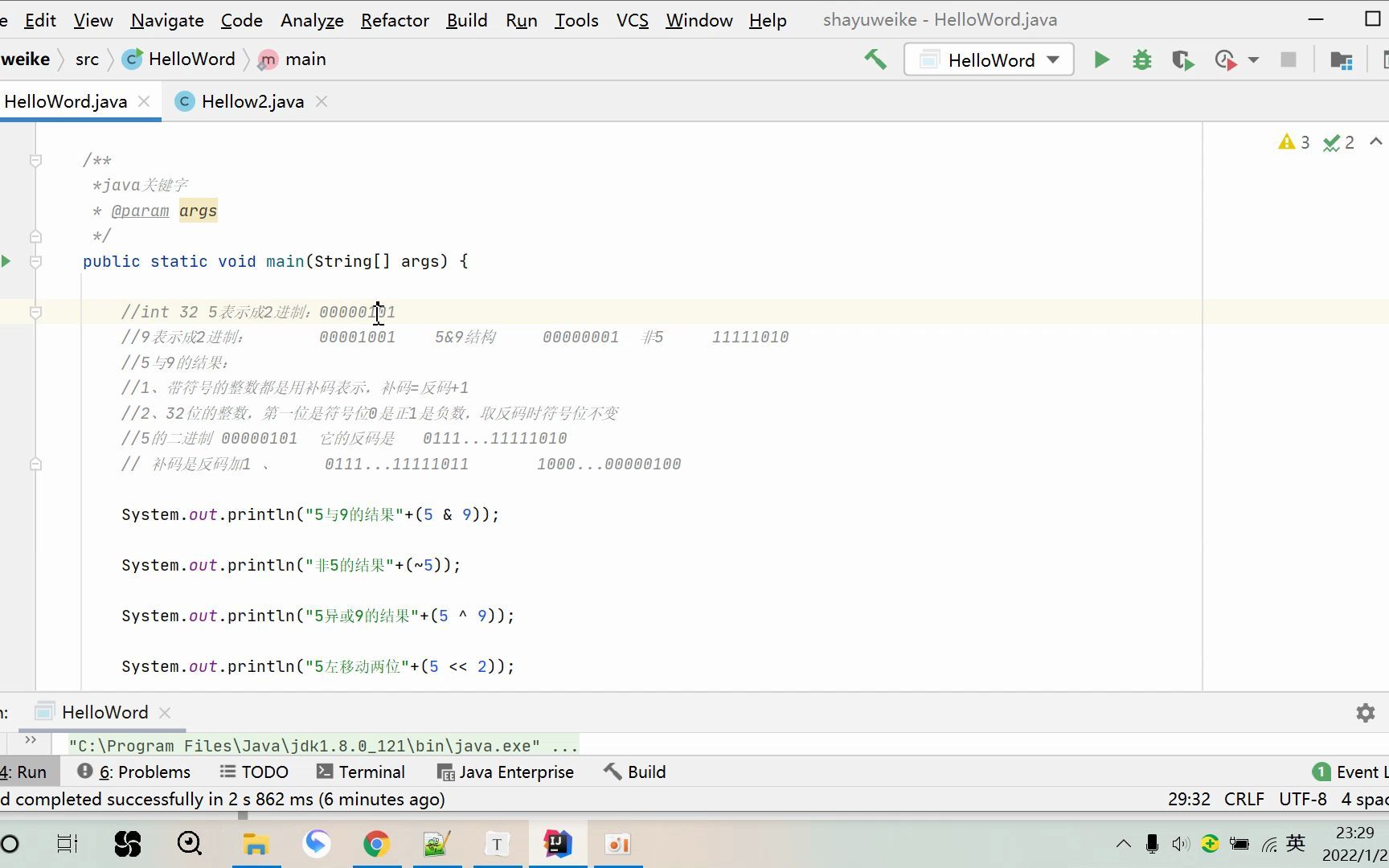Change CRLF line separator in status bar
The height and width of the screenshot is (868, 1389).
1244,800
